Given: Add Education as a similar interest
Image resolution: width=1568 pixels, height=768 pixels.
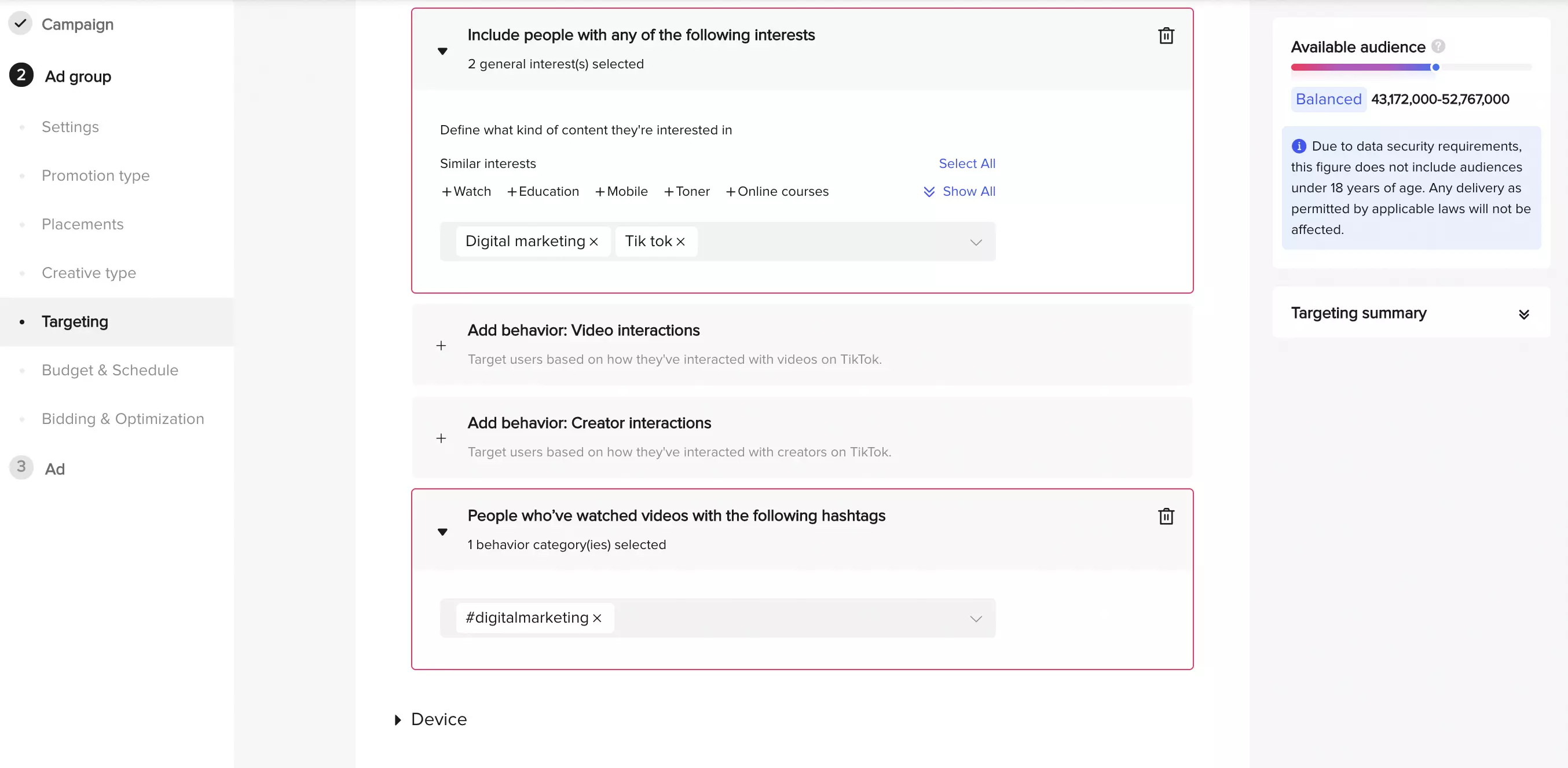Looking at the screenshot, I should [x=543, y=191].
